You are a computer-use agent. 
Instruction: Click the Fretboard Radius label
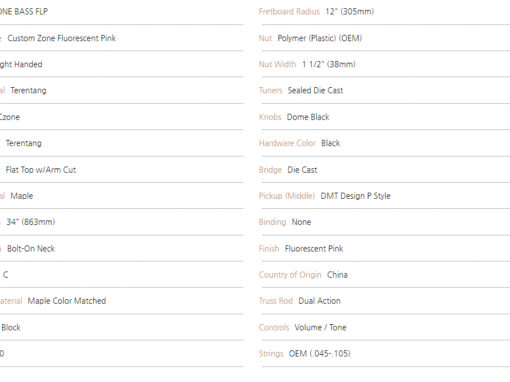pos(289,12)
